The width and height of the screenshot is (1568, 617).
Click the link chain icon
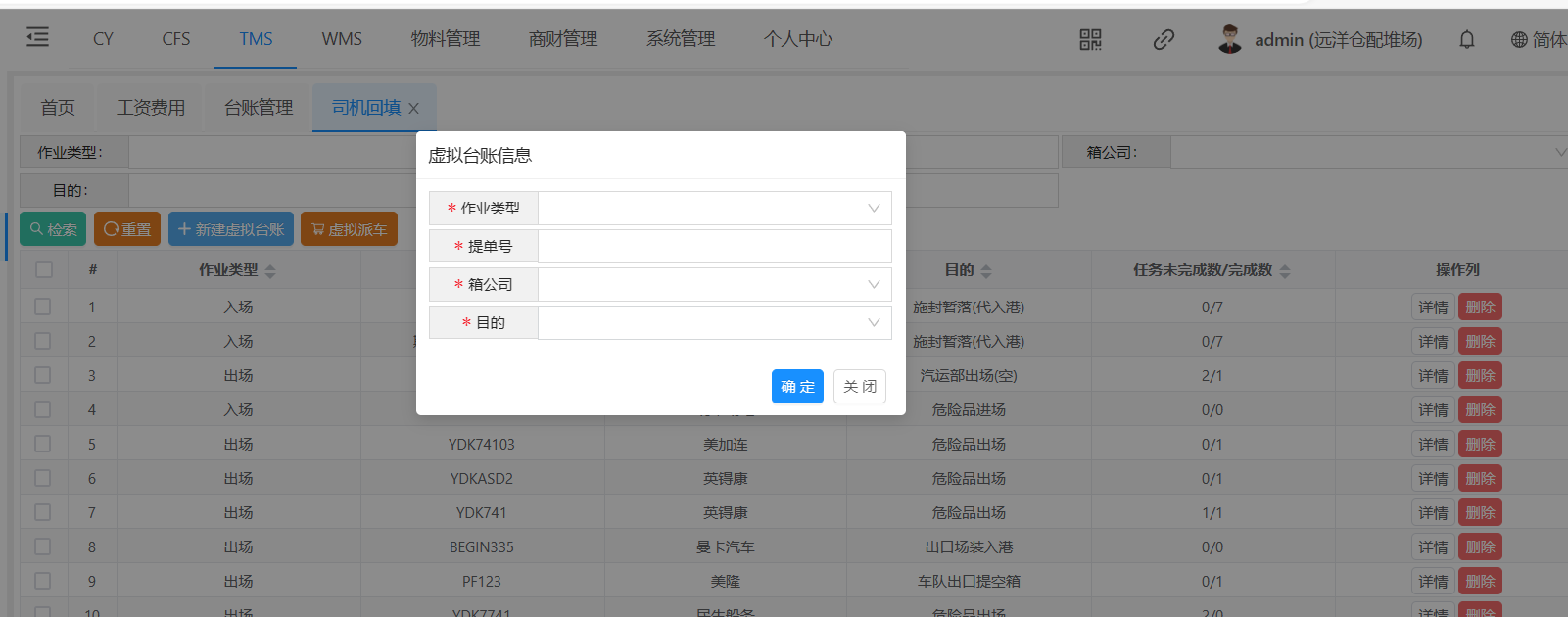click(x=1163, y=39)
